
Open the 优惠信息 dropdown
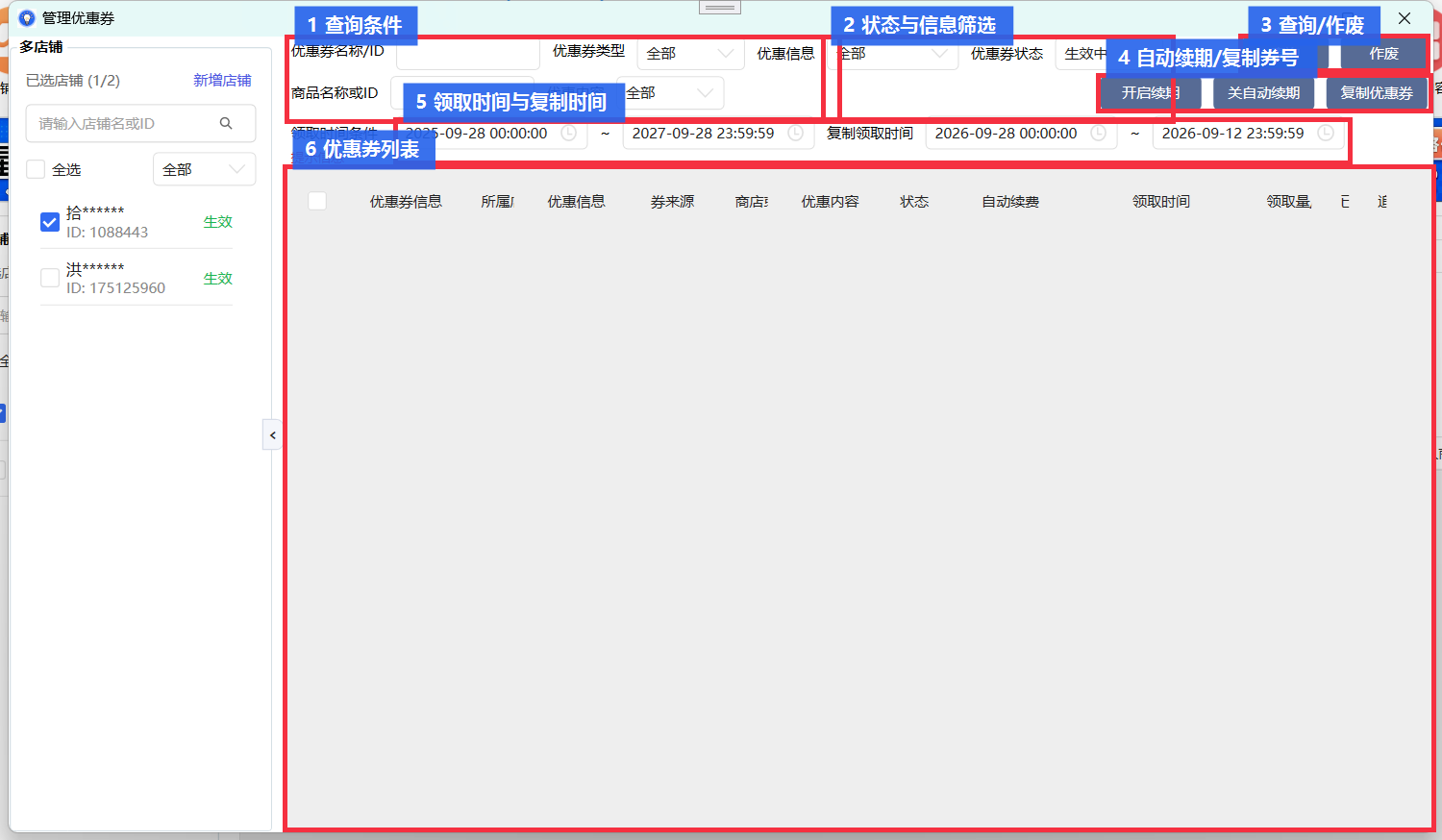tap(894, 54)
